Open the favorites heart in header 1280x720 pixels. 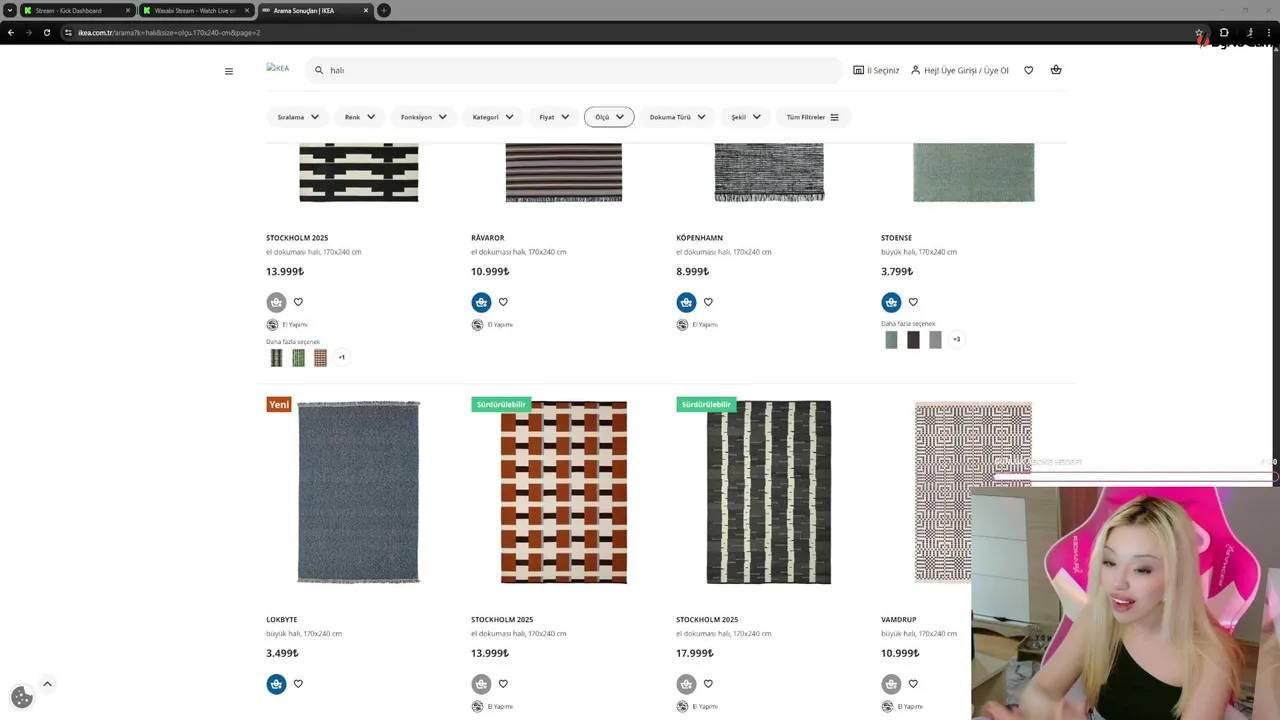click(1028, 70)
